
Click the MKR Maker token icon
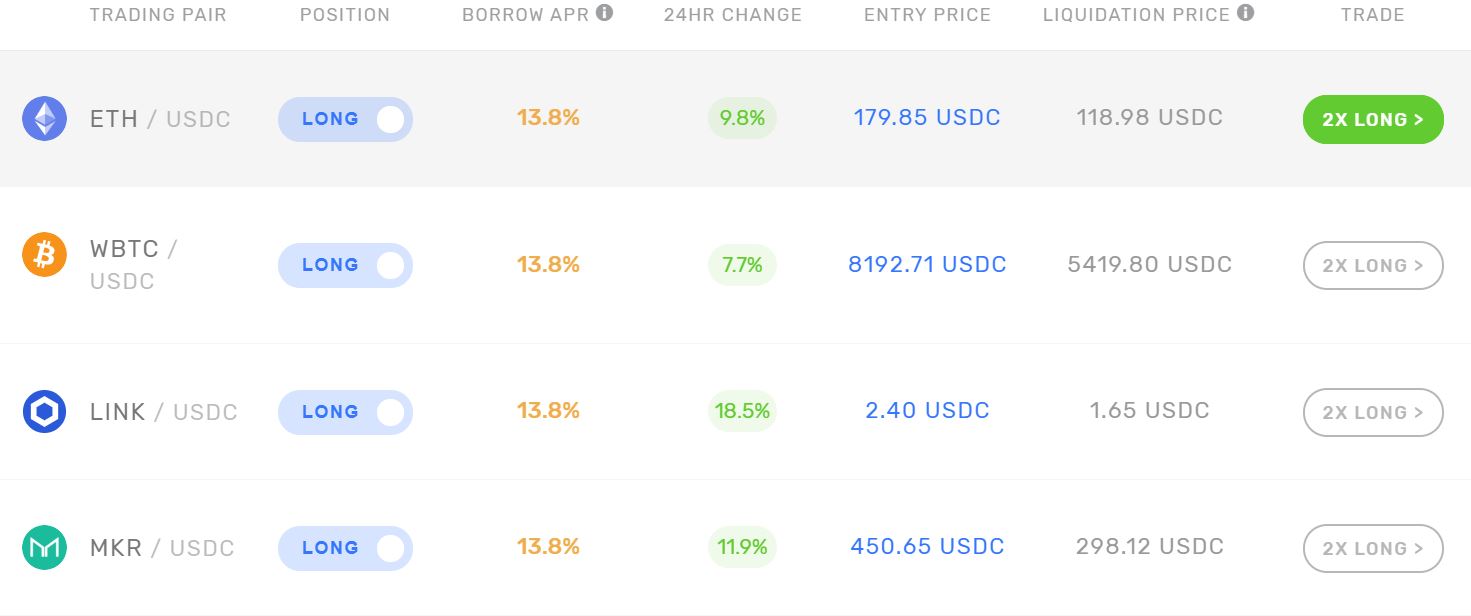pos(44,548)
